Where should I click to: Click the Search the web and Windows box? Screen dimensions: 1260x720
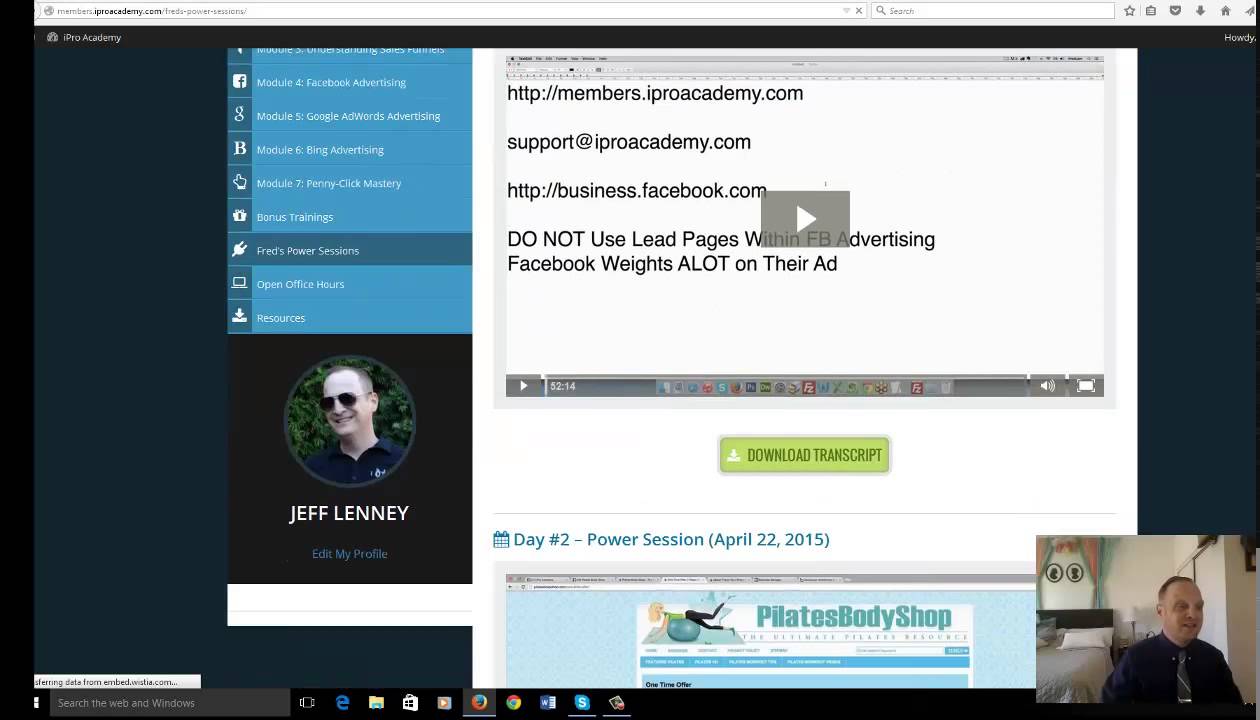168,703
